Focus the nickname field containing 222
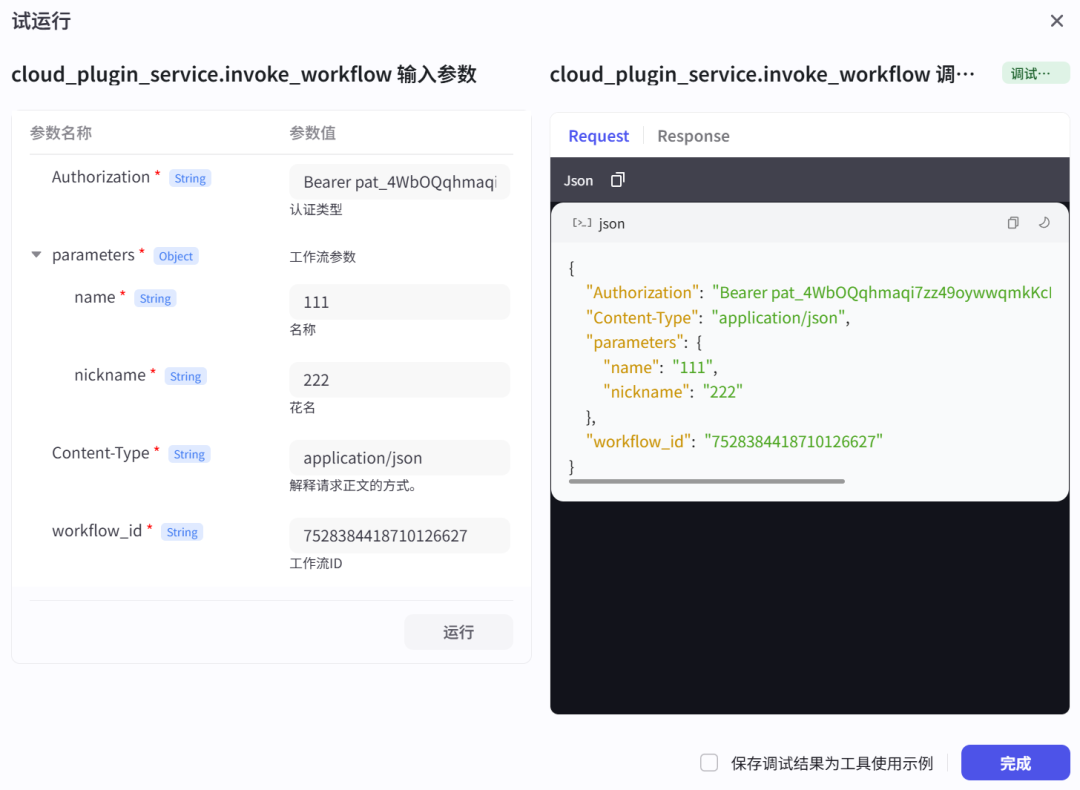Viewport: 1080px width, 790px height. (399, 380)
